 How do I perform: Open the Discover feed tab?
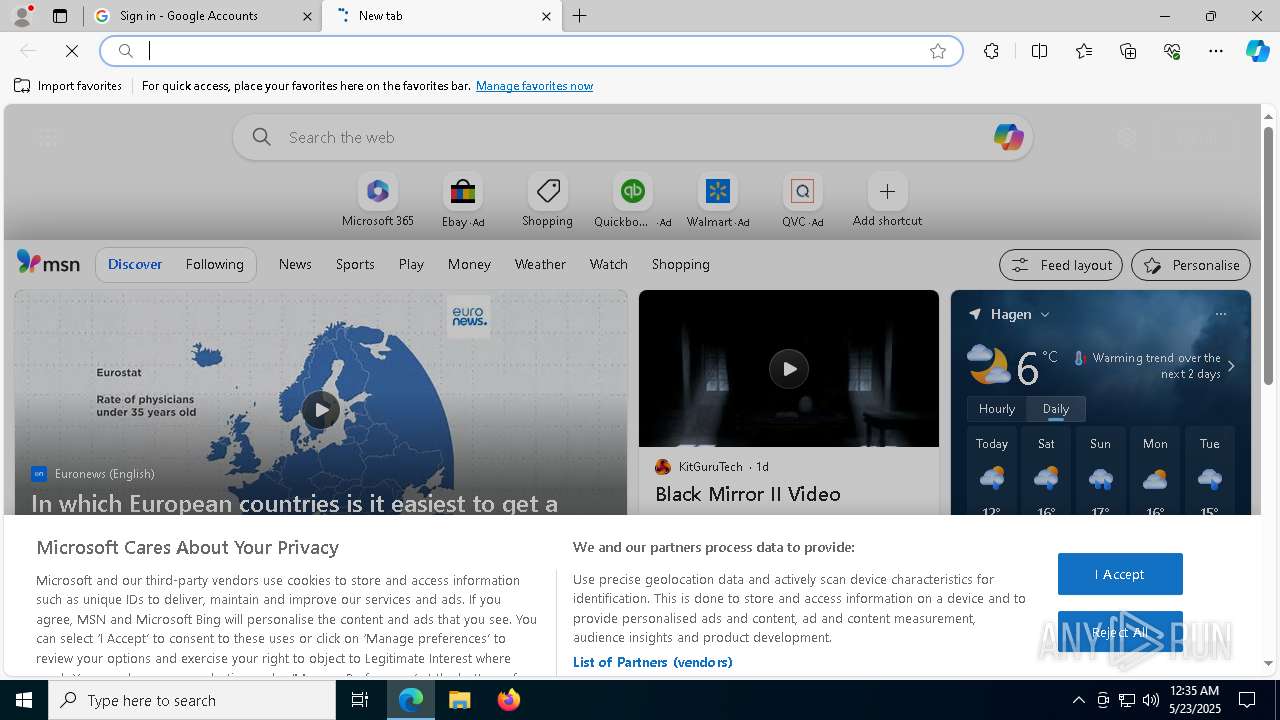point(135,264)
